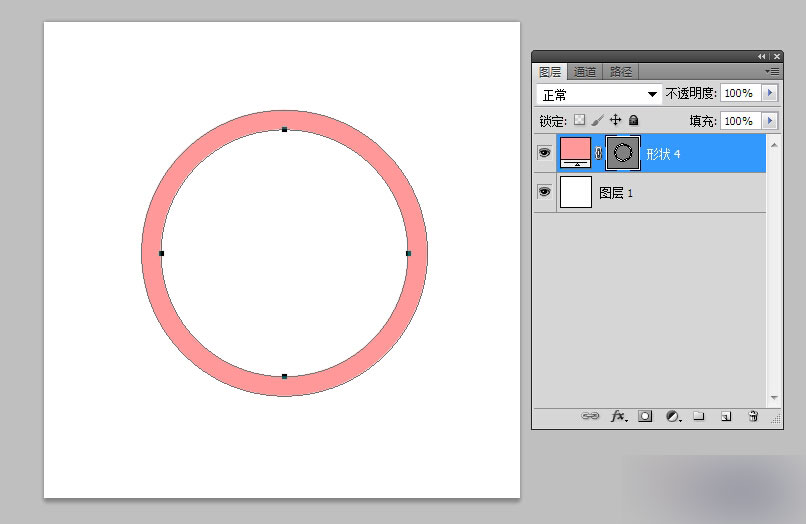Expand the 填充 fill slider arrow
Screen dimensions: 806x524
(770, 121)
